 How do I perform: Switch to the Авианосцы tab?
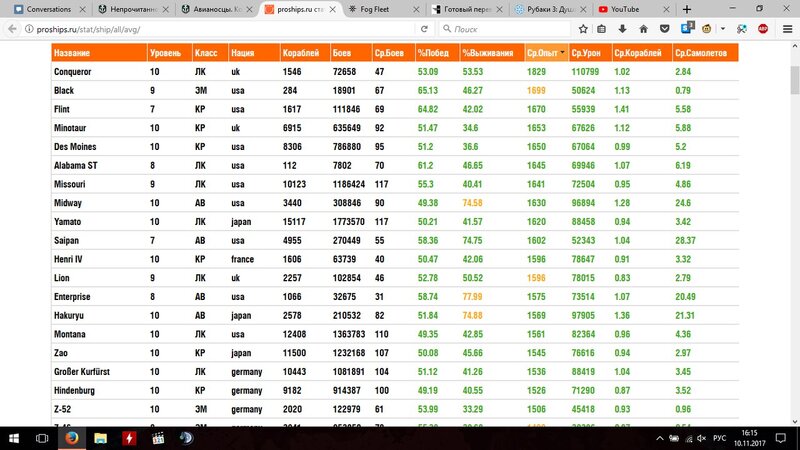pos(216,9)
